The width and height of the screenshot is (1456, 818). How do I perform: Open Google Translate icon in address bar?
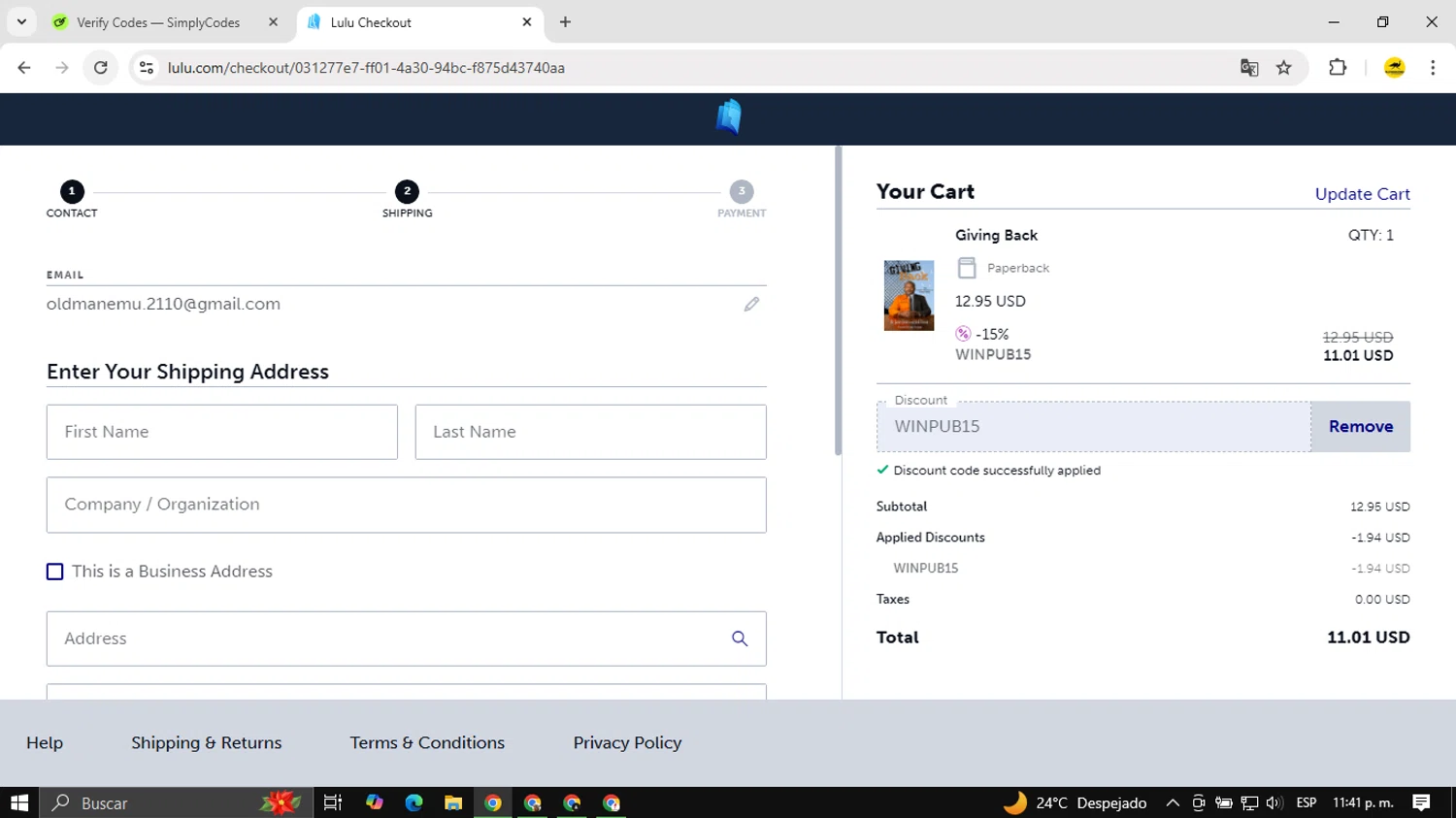[1249, 68]
